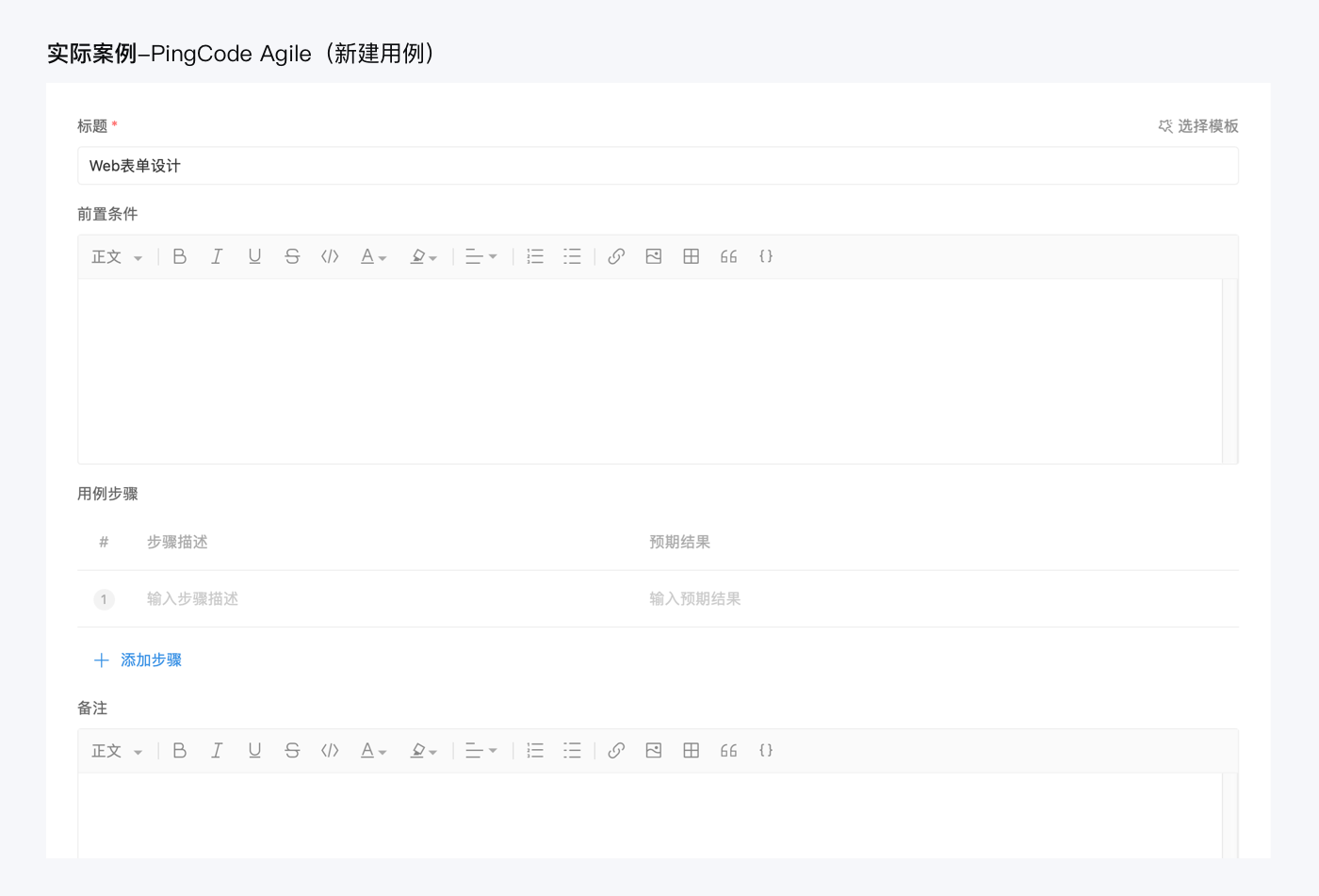Insert link in 前置条件 editor
Image resolution: width=1319 pixels, height=896 pixels.
tap(616, 256)
